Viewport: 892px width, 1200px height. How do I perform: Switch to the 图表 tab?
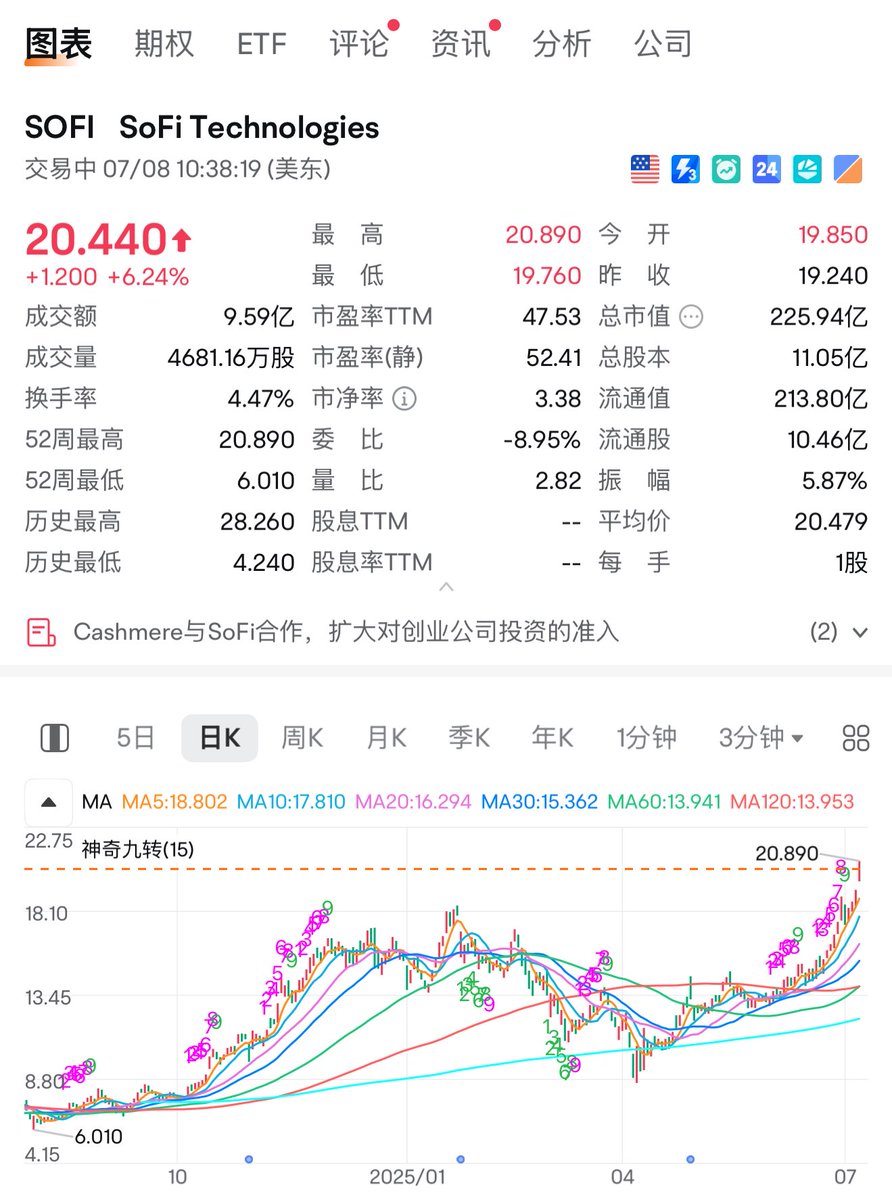[x=58, y=44]
